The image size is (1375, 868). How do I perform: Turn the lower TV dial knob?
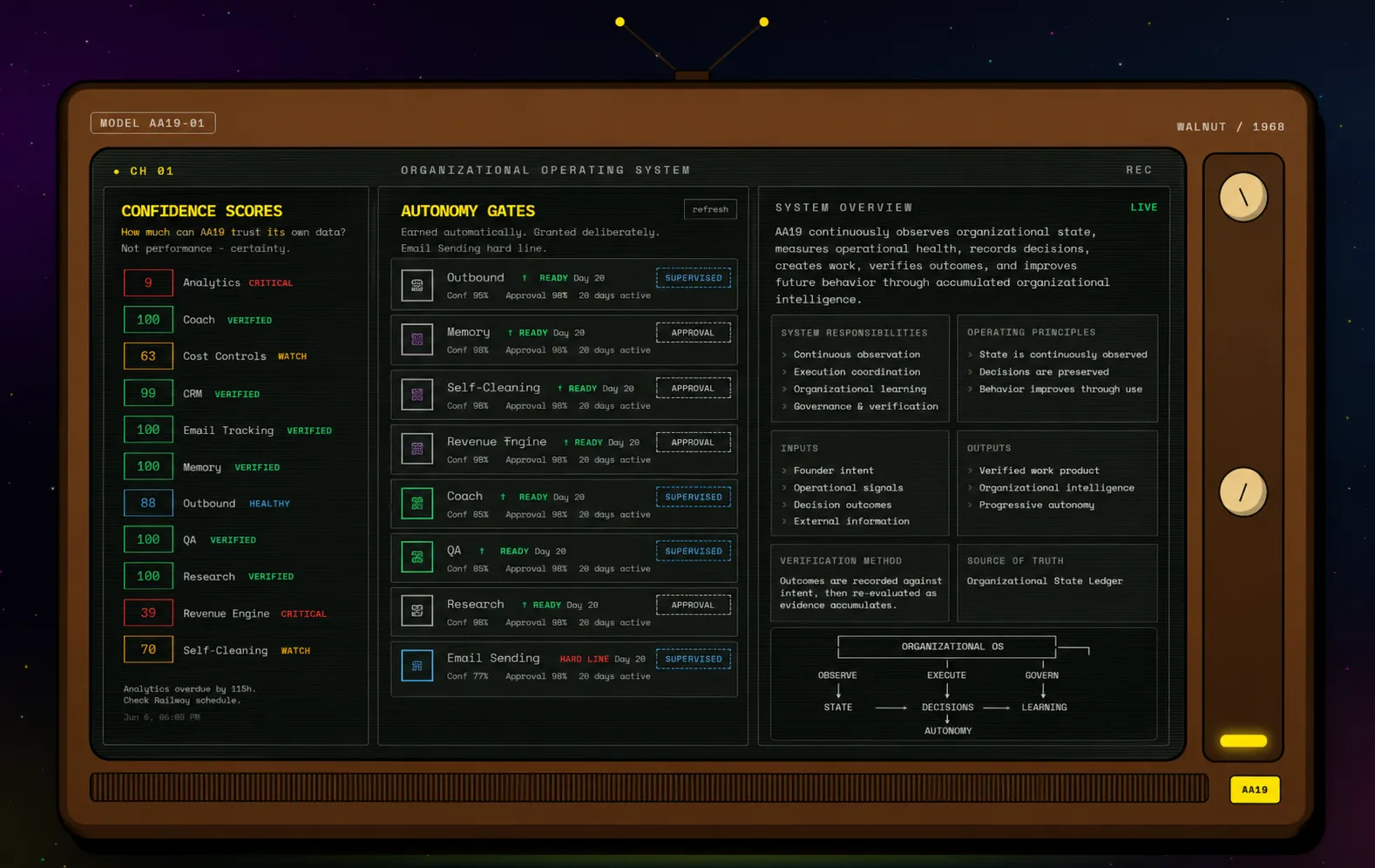click(x=1243, y=492)
